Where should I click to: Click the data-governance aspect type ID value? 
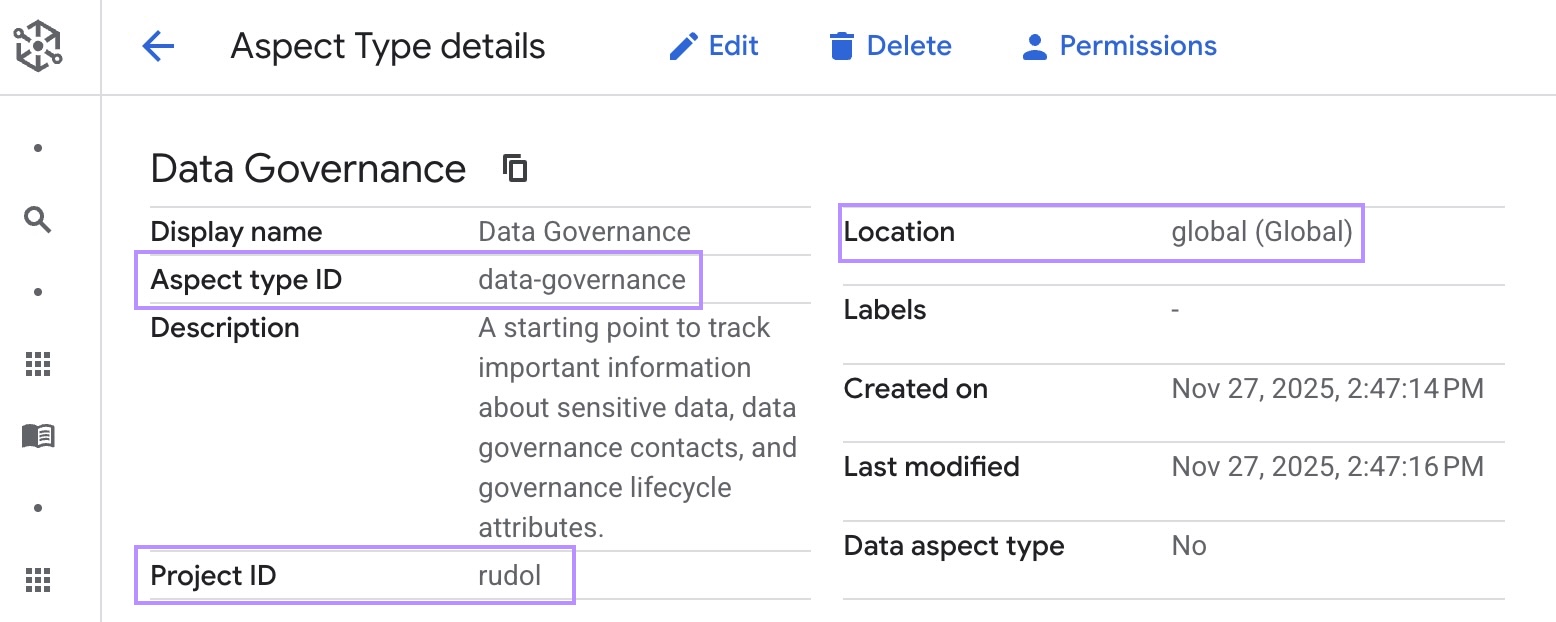point(582,280)
